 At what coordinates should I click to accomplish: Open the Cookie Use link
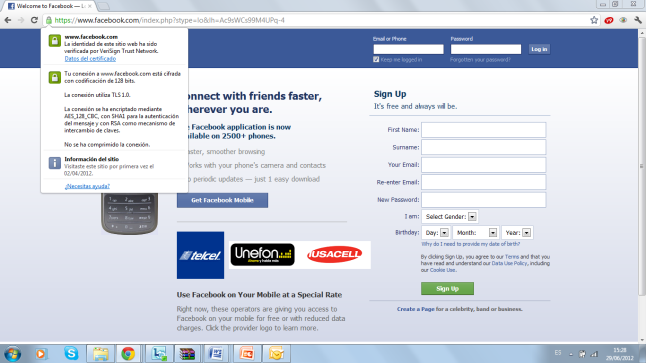point(442,270)
